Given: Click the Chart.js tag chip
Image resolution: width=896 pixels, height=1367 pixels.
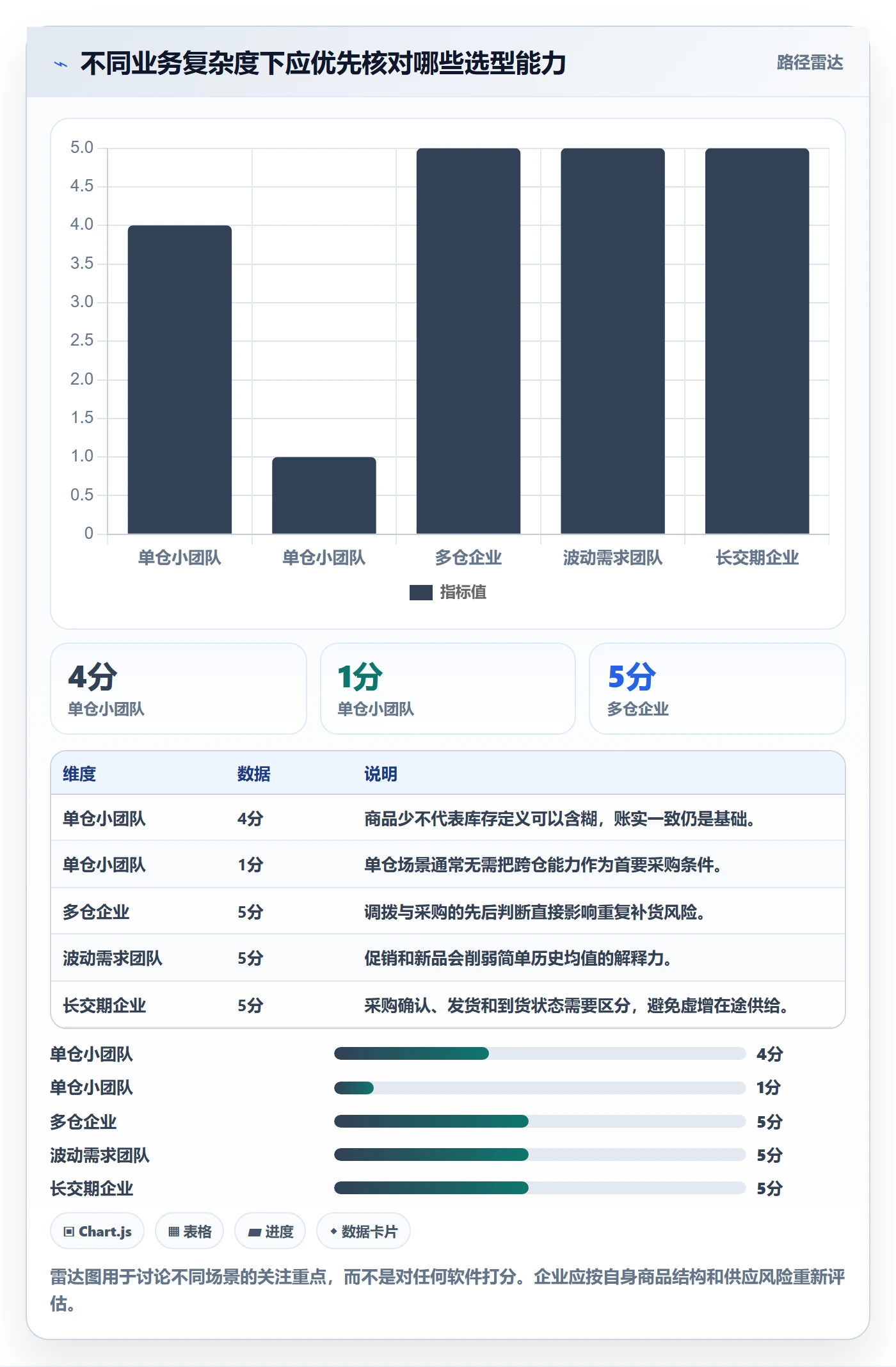Looking at the screenshot, I should (97, 1231).
